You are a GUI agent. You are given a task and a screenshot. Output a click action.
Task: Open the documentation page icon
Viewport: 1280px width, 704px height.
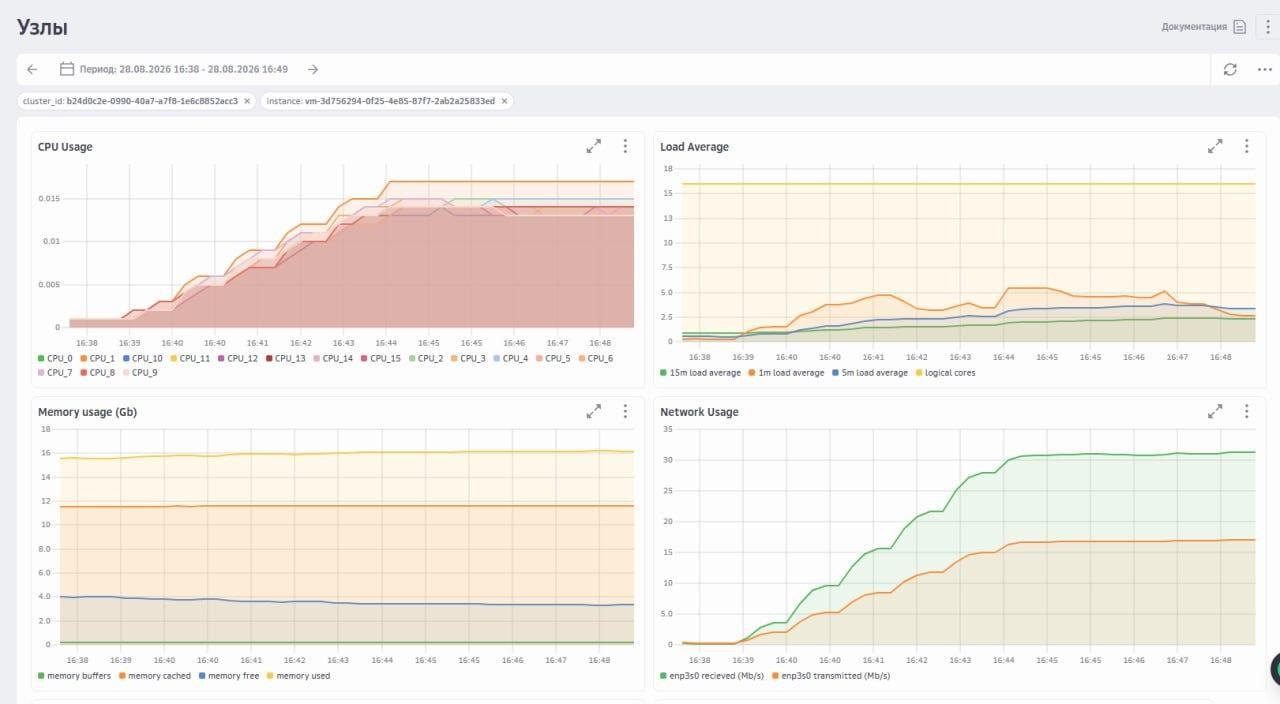click(x=1240, y=27)
